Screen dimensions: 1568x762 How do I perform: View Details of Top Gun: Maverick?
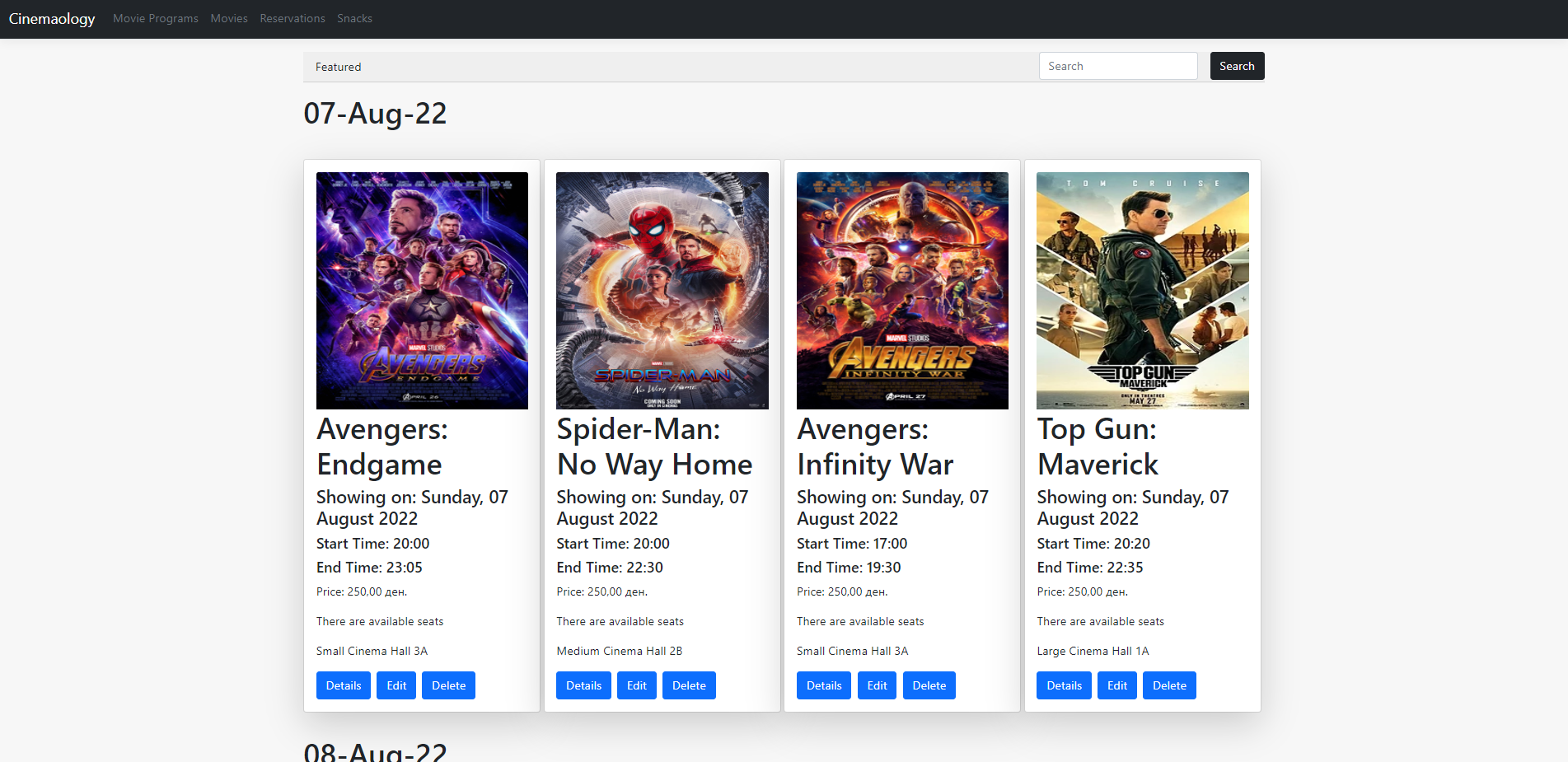[x=1063, y=685]
